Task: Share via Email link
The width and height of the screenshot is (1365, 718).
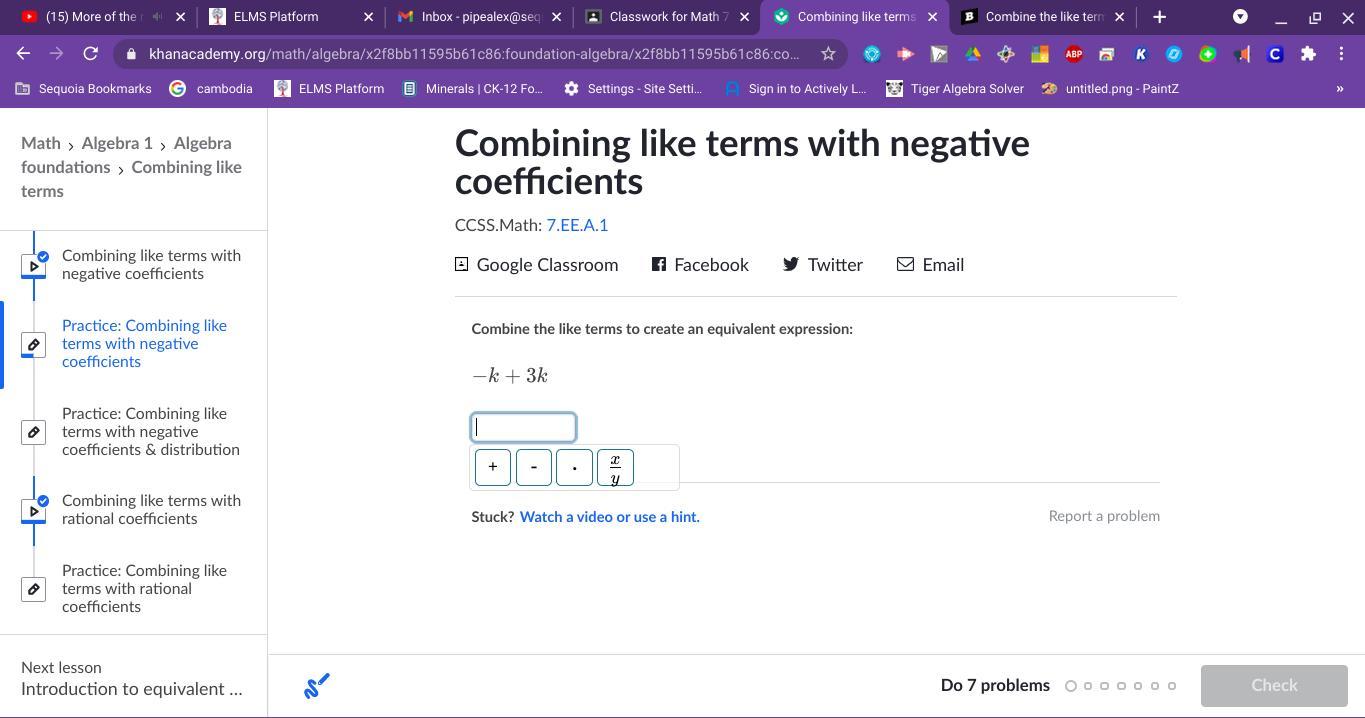Action: pos(930,265)
